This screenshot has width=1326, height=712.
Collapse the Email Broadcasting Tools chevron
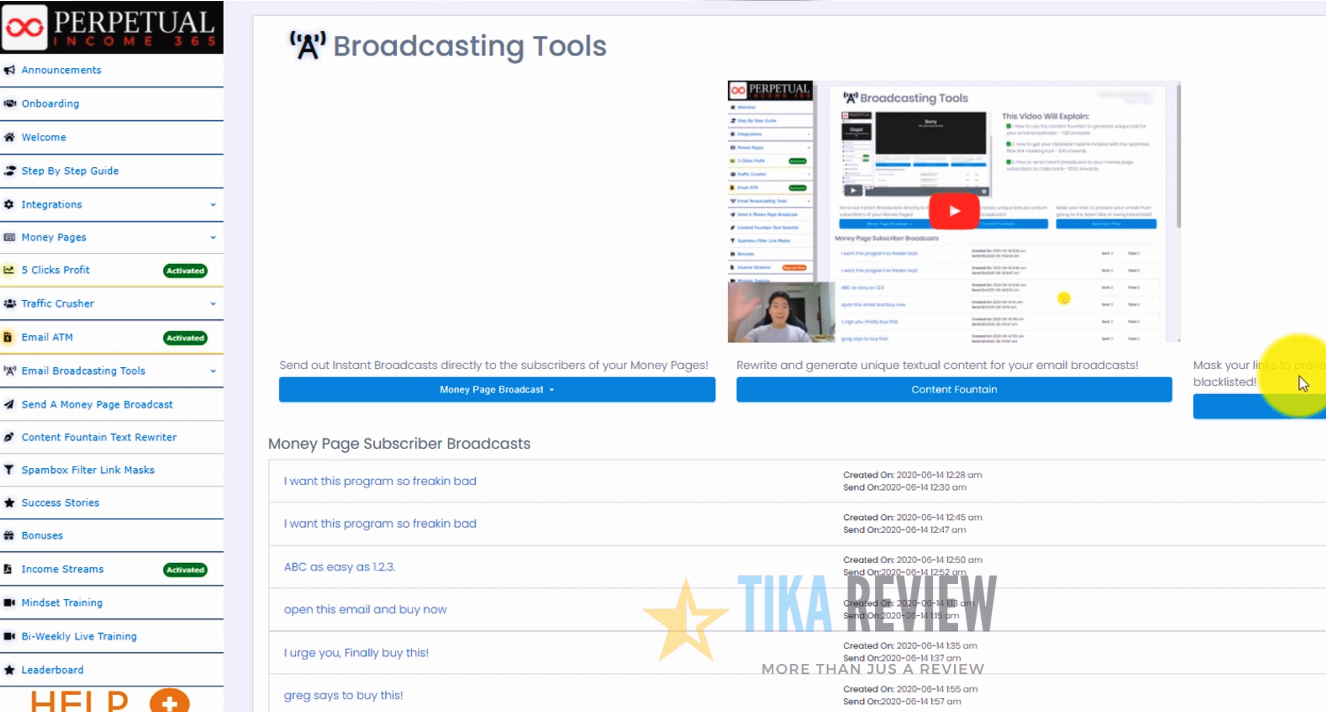pyautogui.click(x=213, y=371)
